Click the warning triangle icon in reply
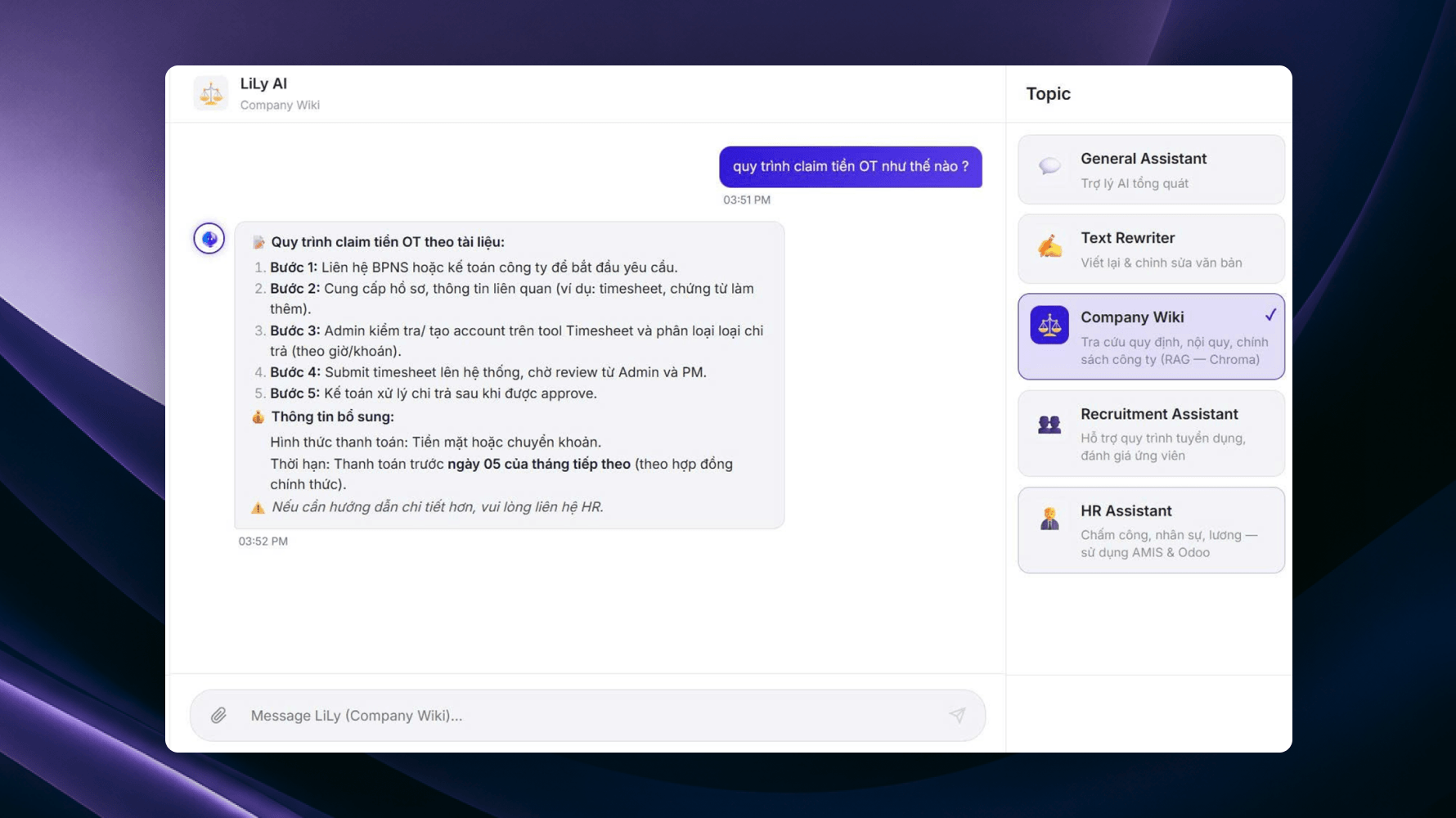Viewport: 1456px width, 818px height. point(258,508)
